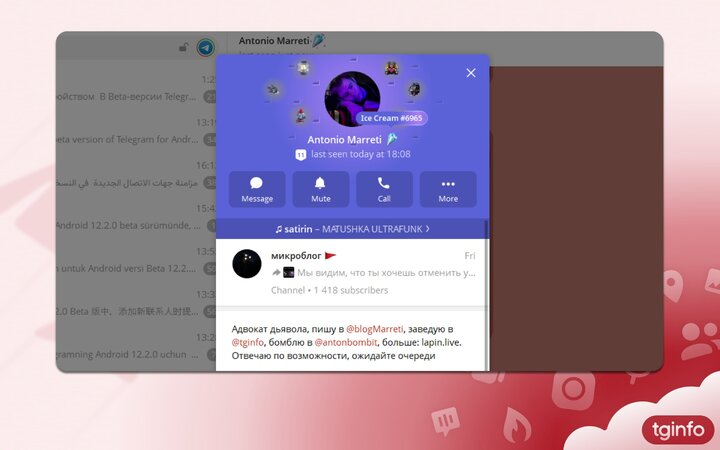Select the top-left lantern gift around the avatar
Screen dimensions: 720x450
coord(303,67)
